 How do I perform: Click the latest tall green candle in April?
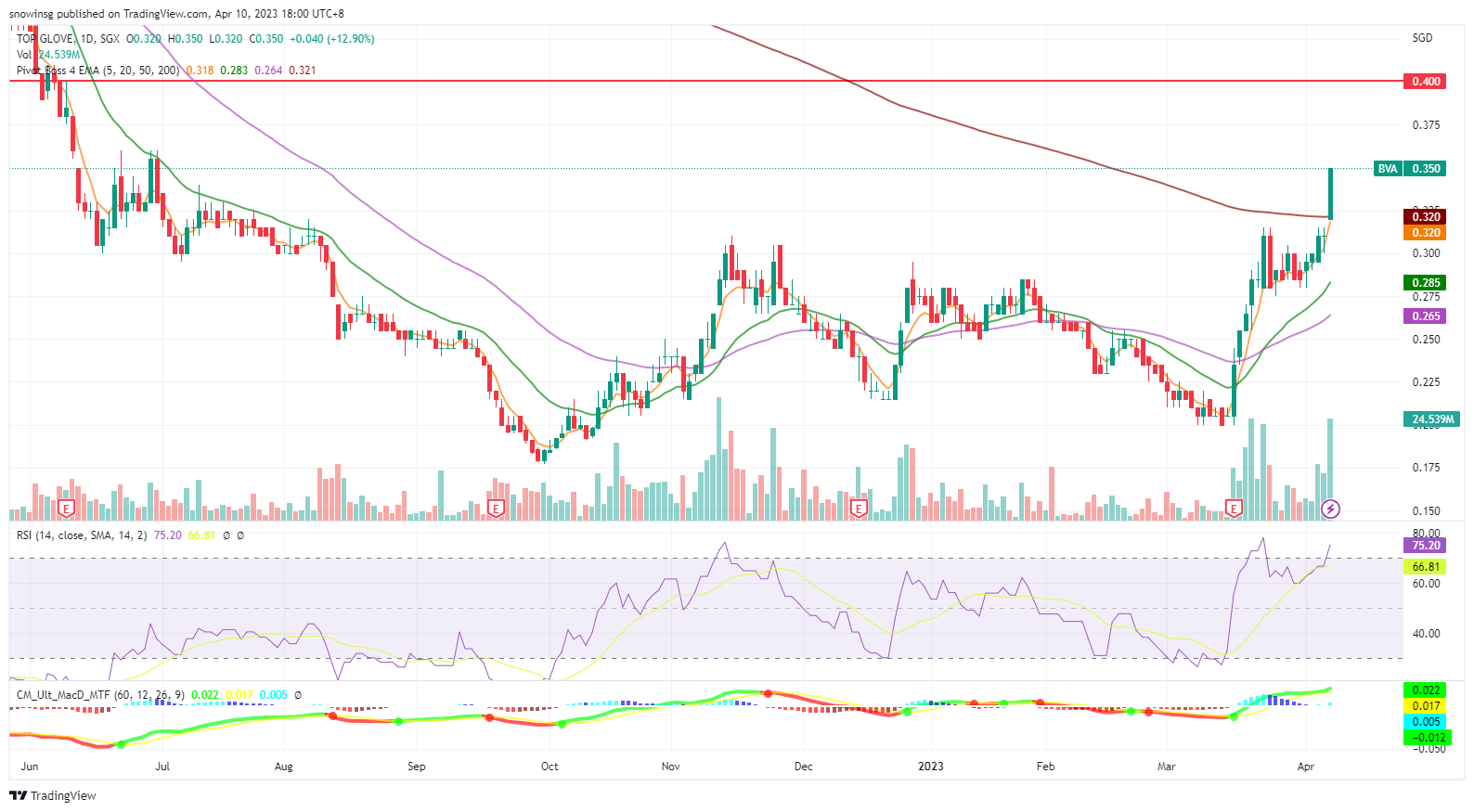pyautogui.click(x=1331, y=194)
